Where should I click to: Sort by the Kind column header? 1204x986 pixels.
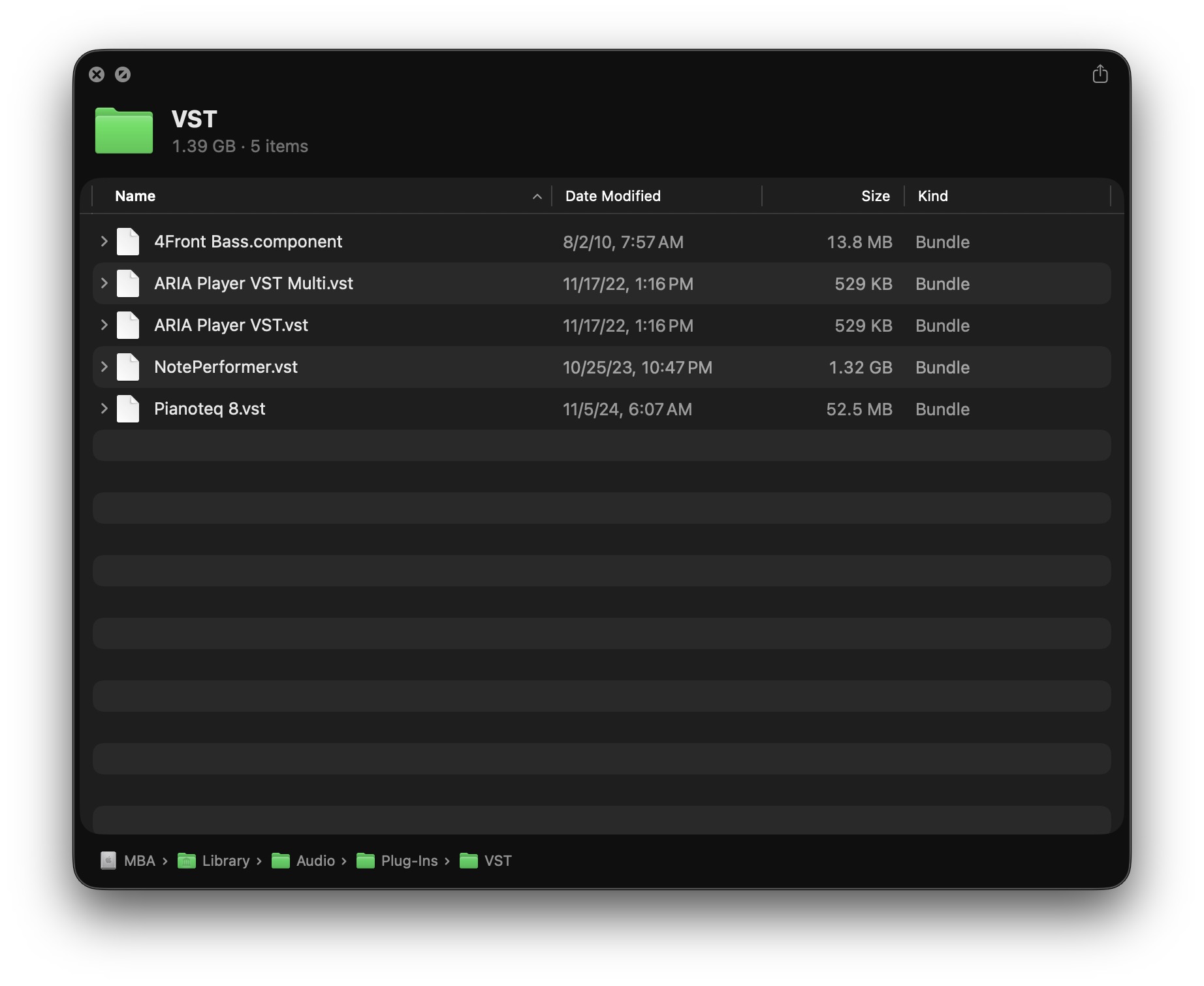[932, 197]
